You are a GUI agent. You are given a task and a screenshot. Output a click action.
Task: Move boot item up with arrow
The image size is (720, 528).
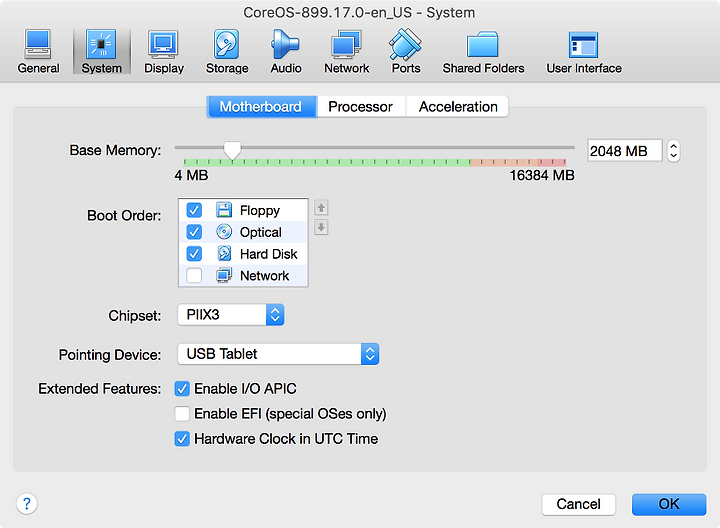[x=321, y=208]
